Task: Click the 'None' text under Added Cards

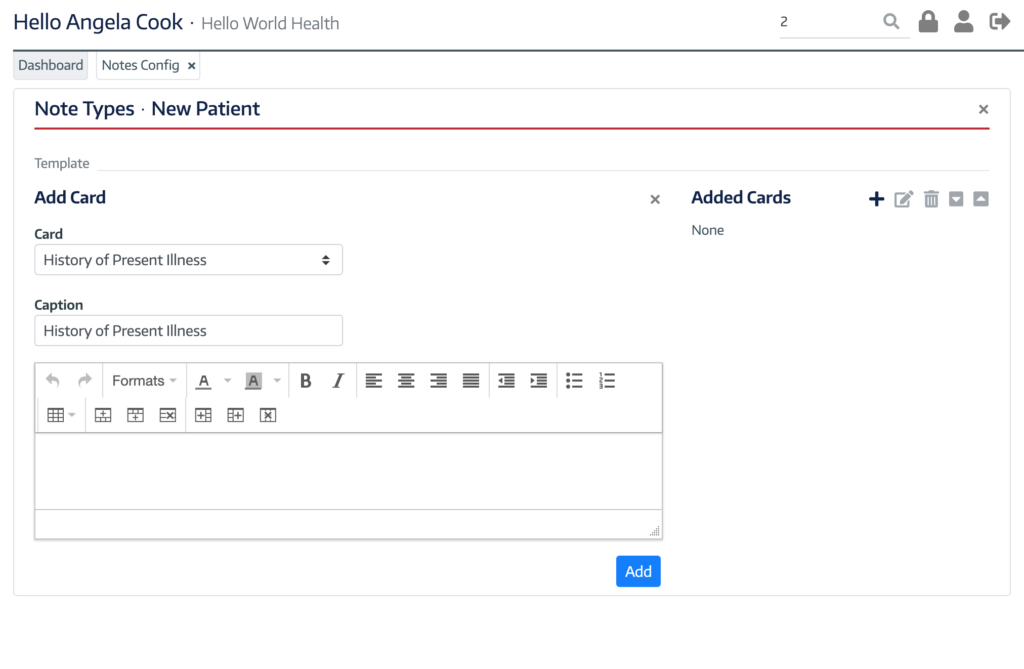Action: (x=707, y=230)
